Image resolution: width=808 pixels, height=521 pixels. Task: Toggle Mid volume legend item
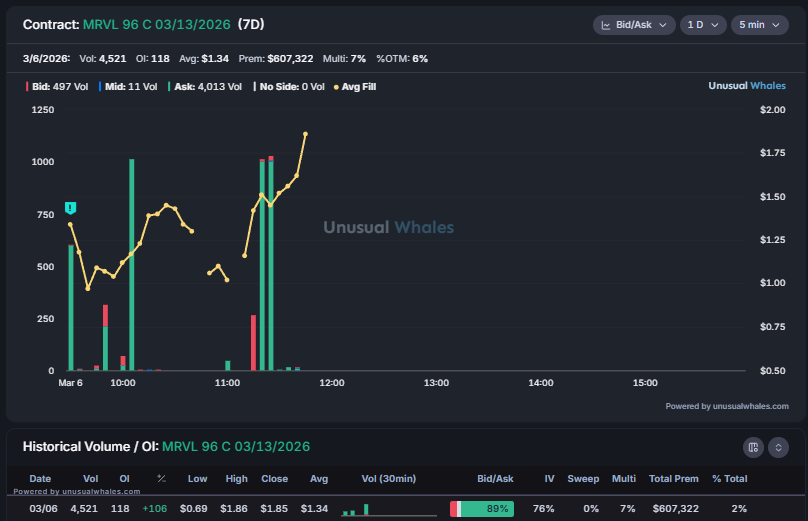pos(128,87)
